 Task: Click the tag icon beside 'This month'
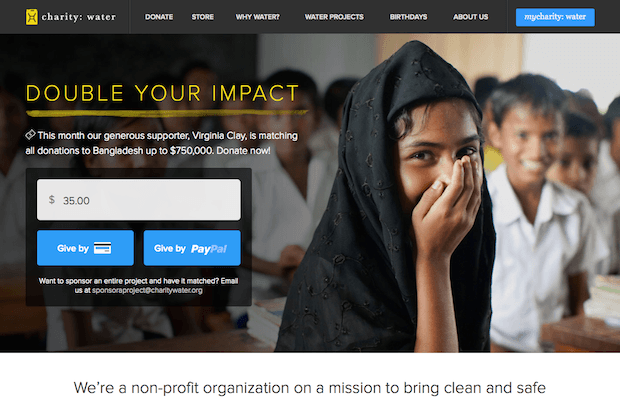30,135
